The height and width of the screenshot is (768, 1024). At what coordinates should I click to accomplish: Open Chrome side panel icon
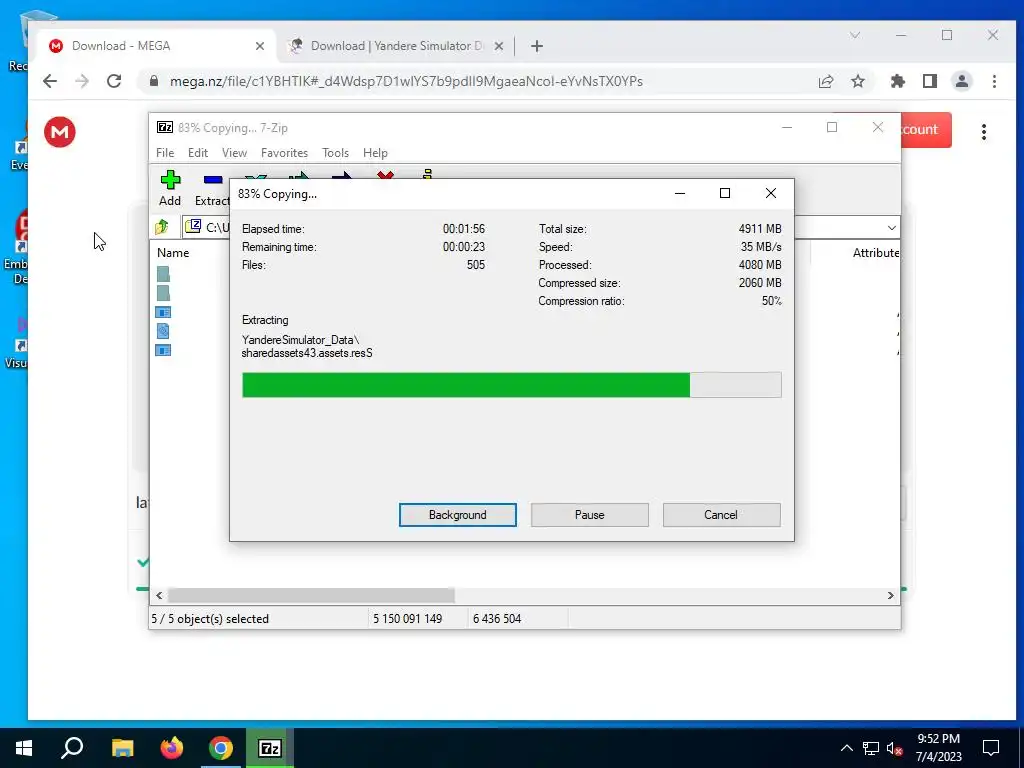point(930,81)
